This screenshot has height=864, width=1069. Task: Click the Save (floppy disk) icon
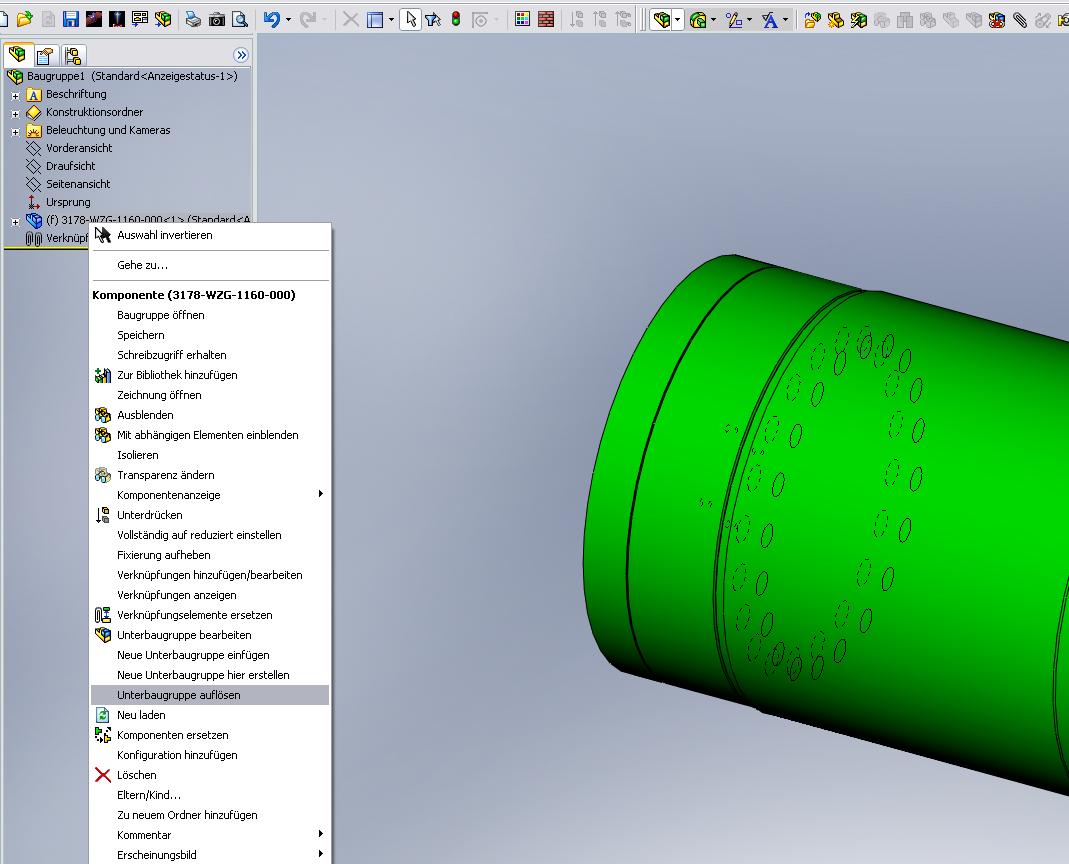tap(70, 19)
